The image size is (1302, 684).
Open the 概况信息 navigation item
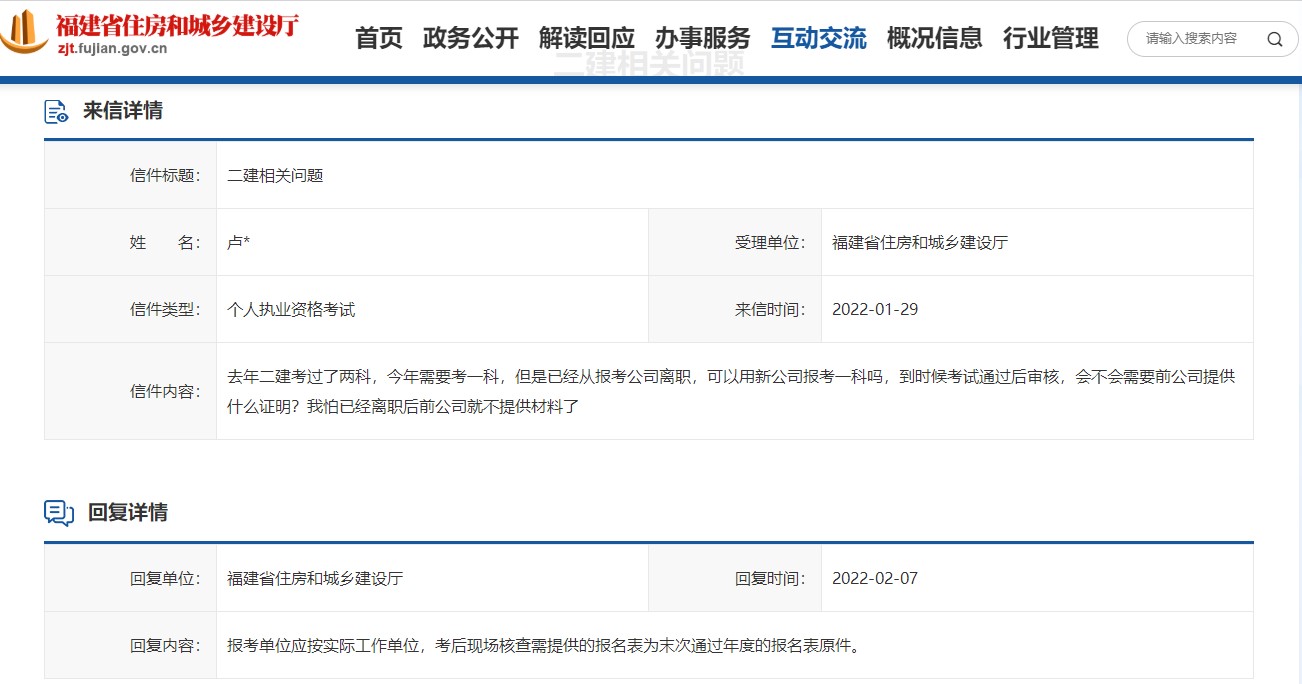(934, 38)
